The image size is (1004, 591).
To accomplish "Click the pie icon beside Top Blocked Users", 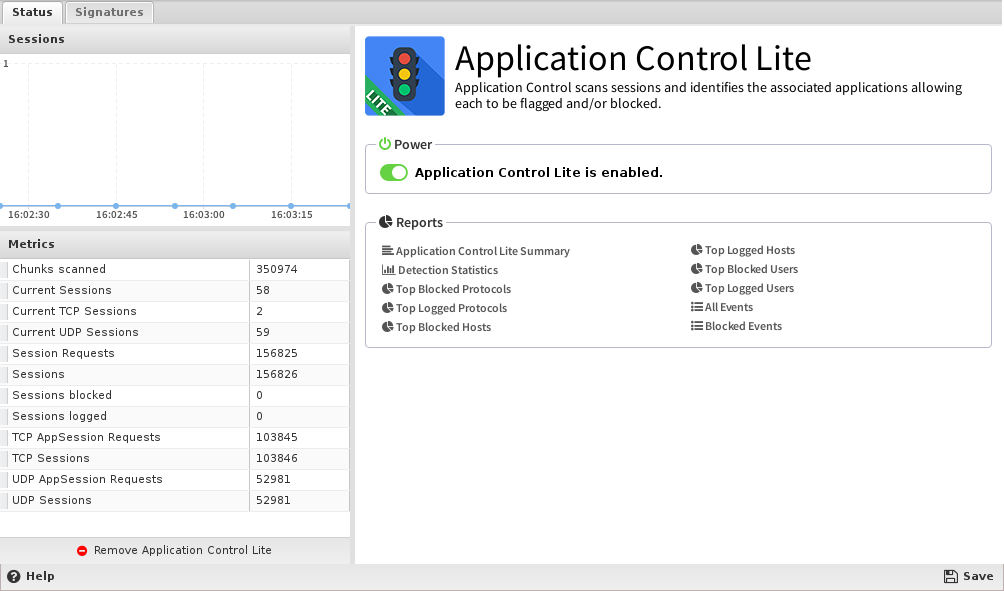I will [x=697, y=269].
